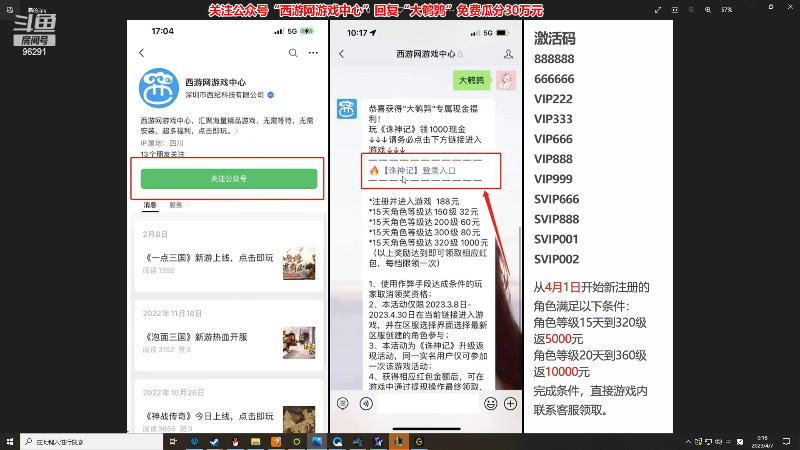
Task: Click the activation code VIP222
Action: pos(553,99)
